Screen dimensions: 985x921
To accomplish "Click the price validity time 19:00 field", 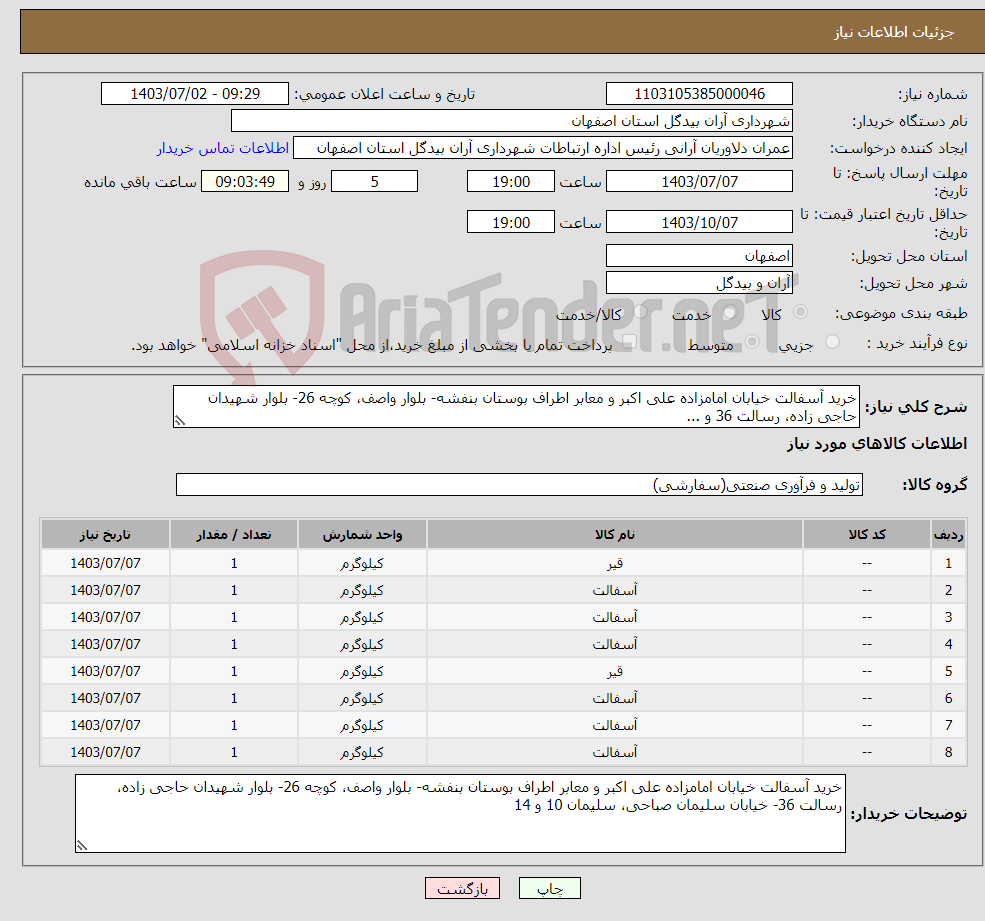I will coord(511,222).
